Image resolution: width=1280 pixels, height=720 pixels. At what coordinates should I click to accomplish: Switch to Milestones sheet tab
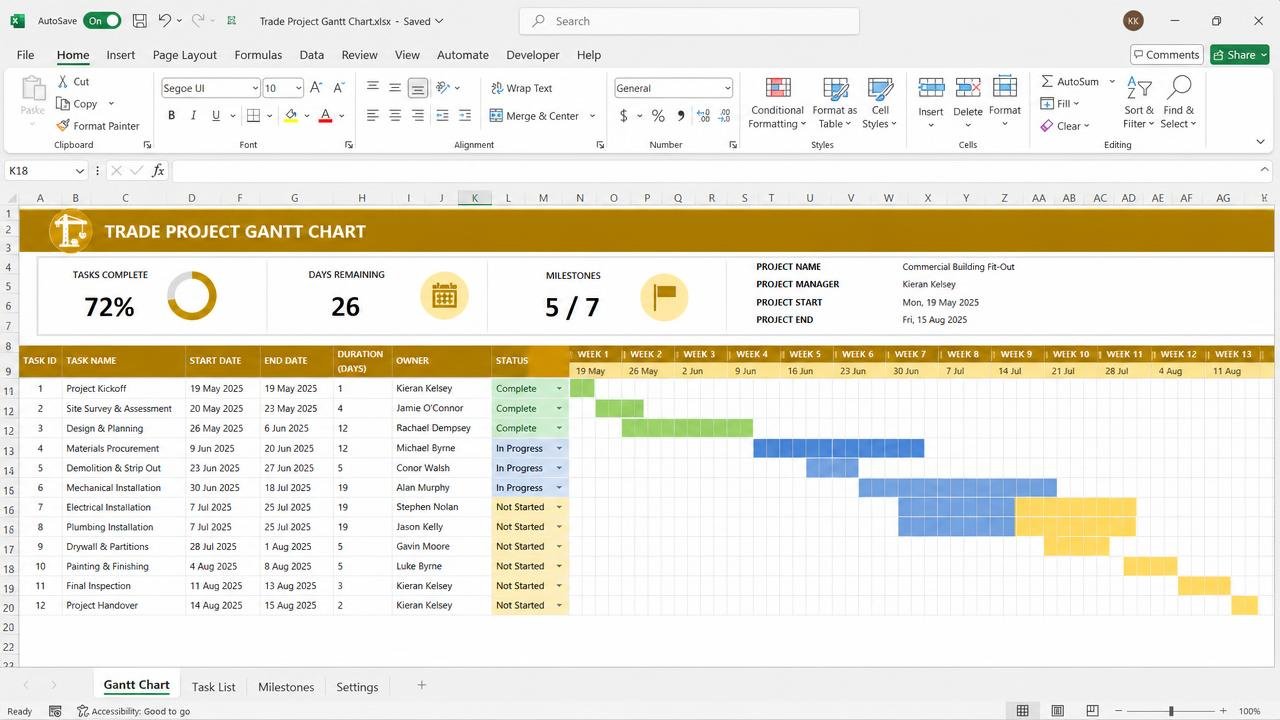tap(286, 687)
